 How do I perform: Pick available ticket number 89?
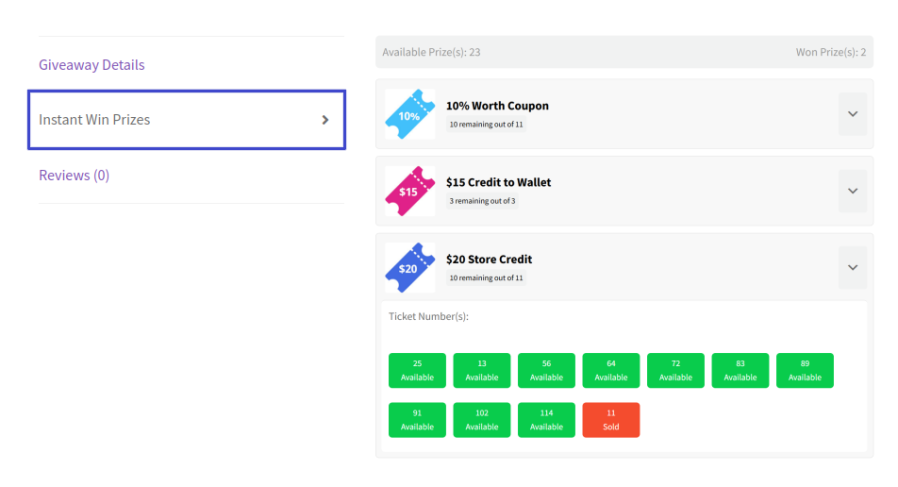[x=805, y=370]
